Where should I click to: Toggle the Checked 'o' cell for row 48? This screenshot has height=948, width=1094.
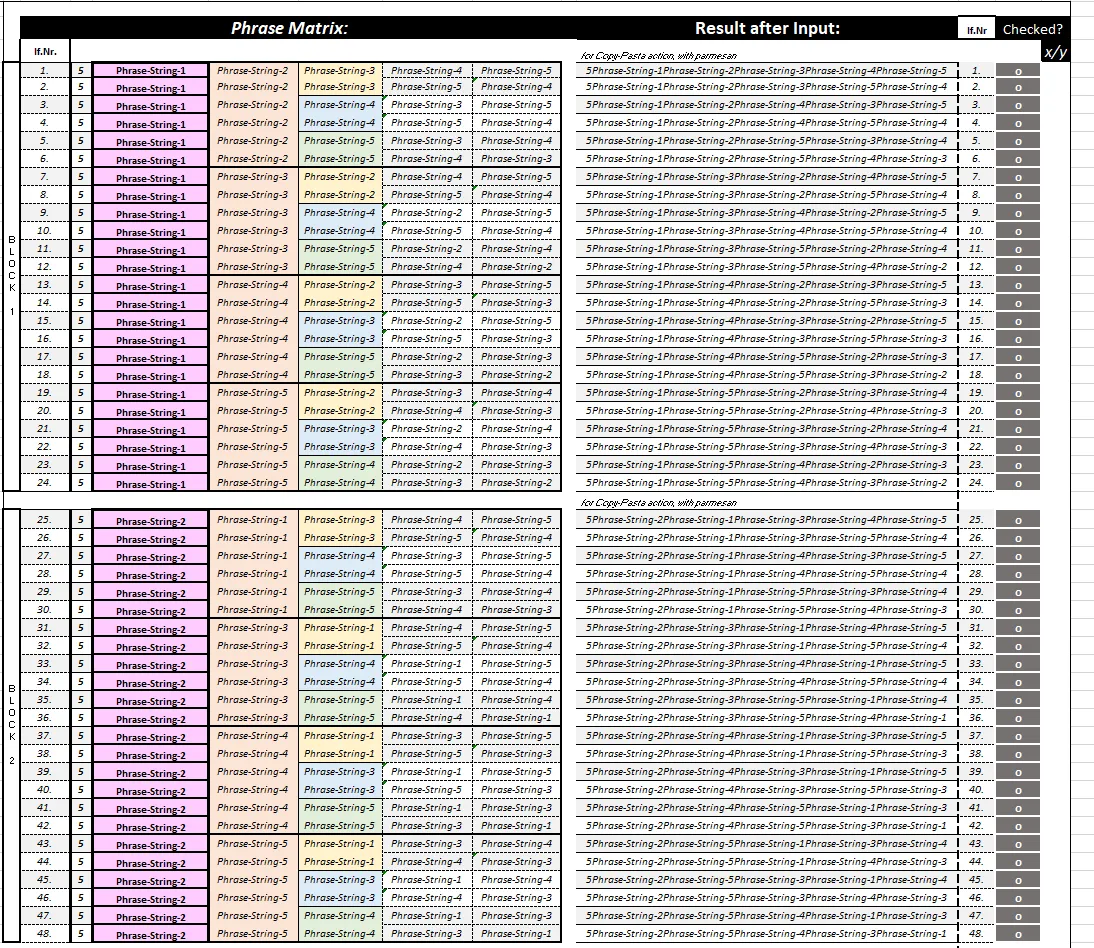tap(1018, 934)
